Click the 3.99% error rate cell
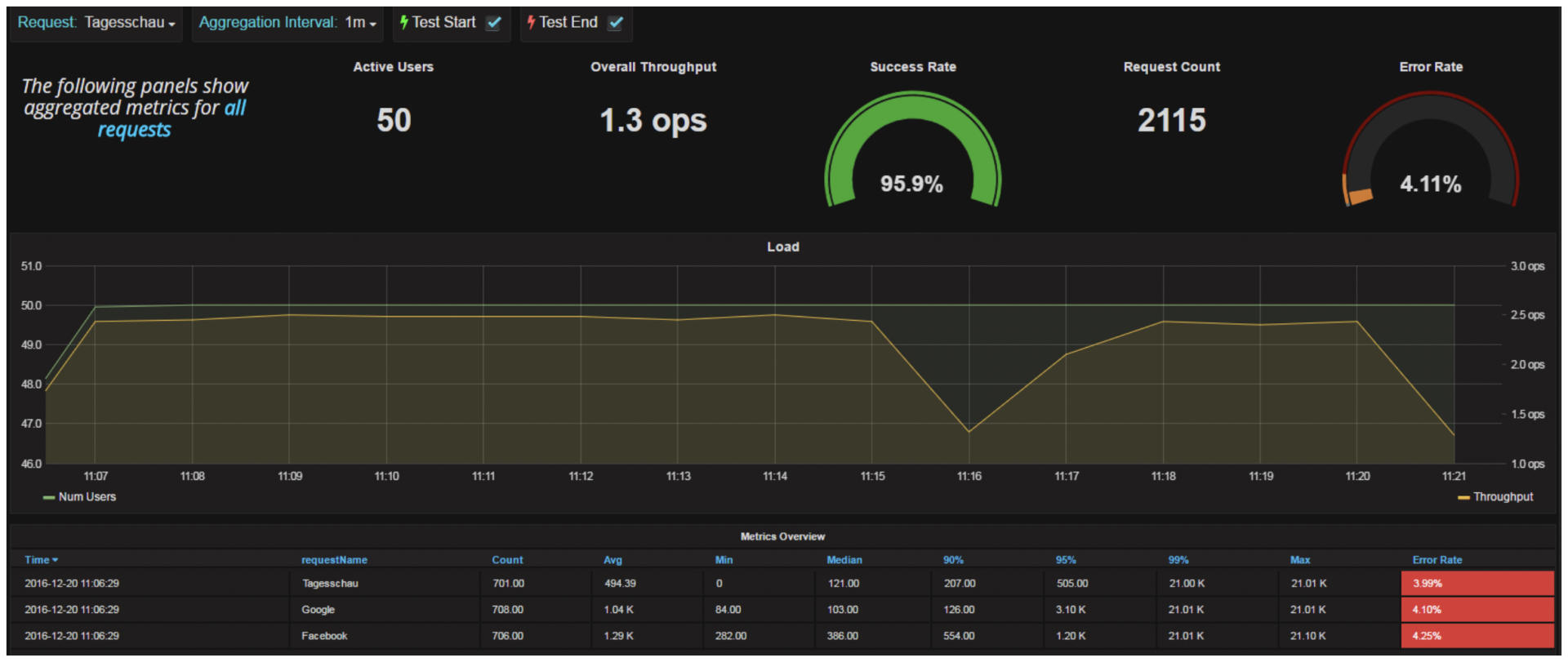The image size is (1568, 662). 1477,584
